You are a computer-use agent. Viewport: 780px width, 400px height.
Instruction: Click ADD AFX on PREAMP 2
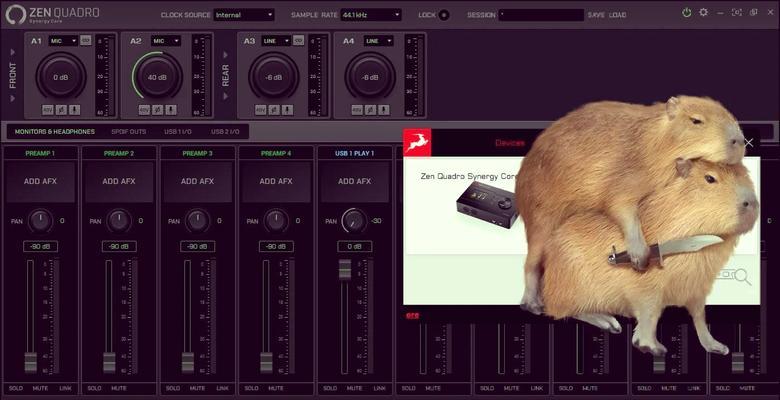pos(119,182)
